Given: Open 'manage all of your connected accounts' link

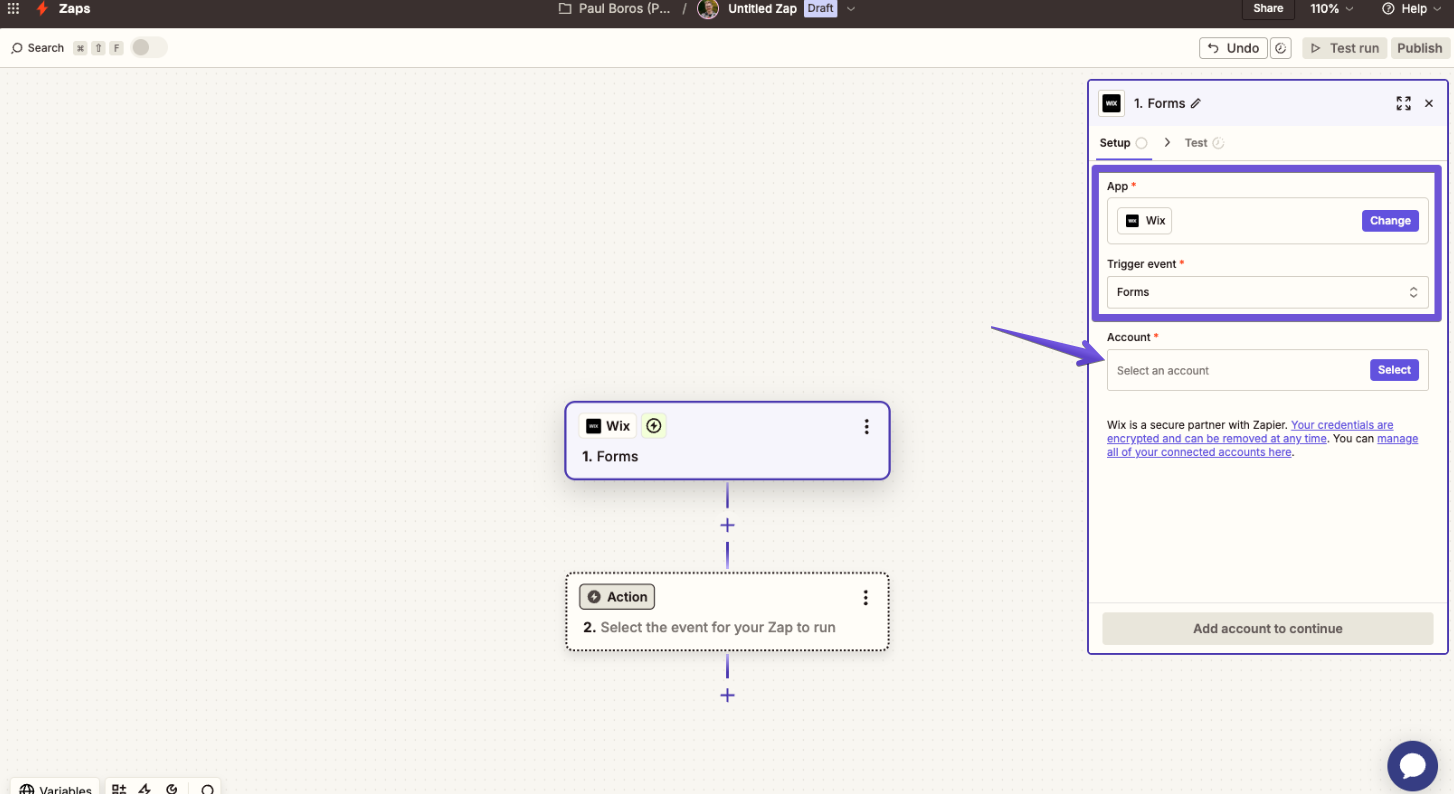Looking at the screenshot, I should point(1262,445).
